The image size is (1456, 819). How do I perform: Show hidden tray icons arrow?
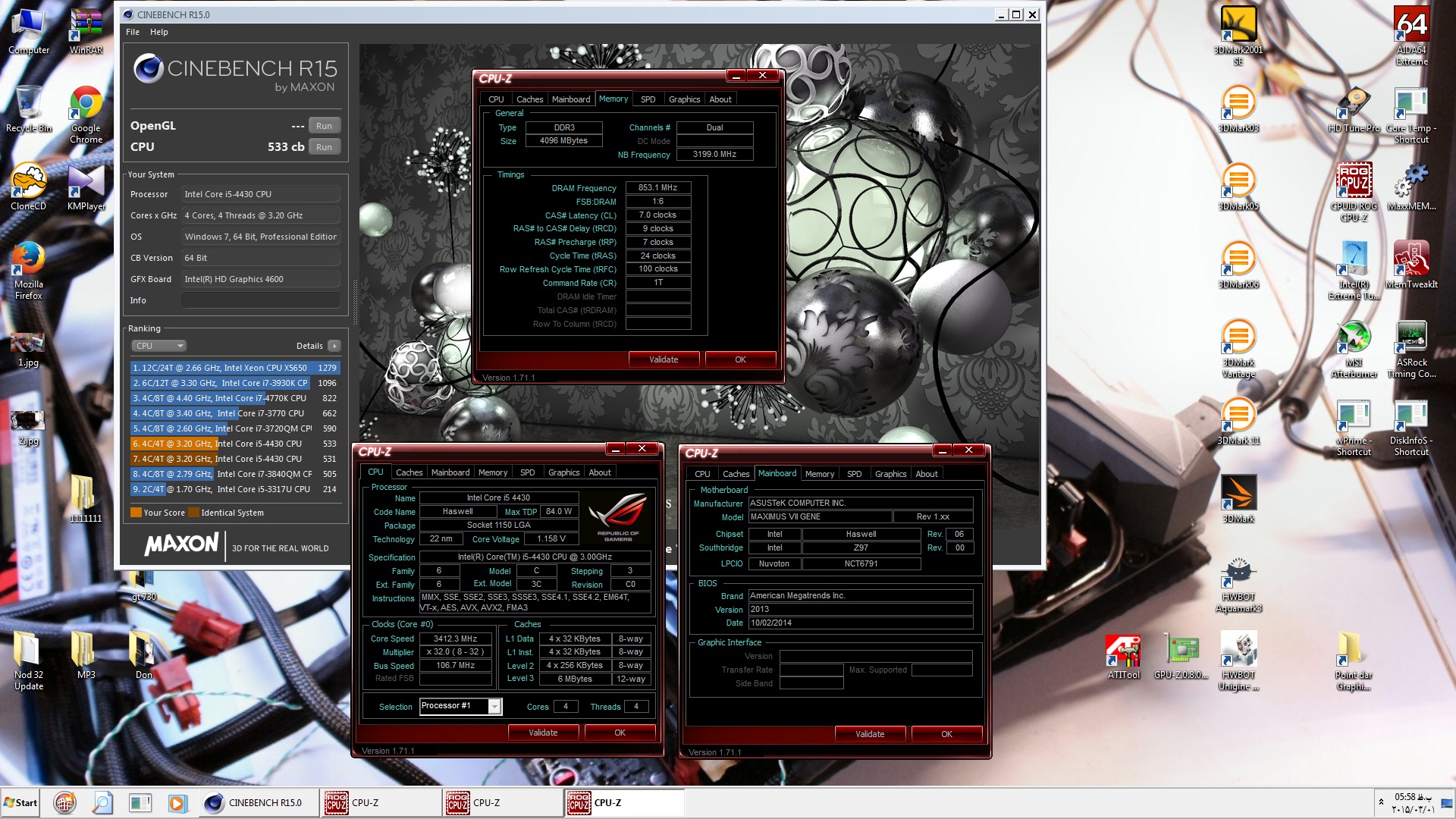pos(1381,802)
